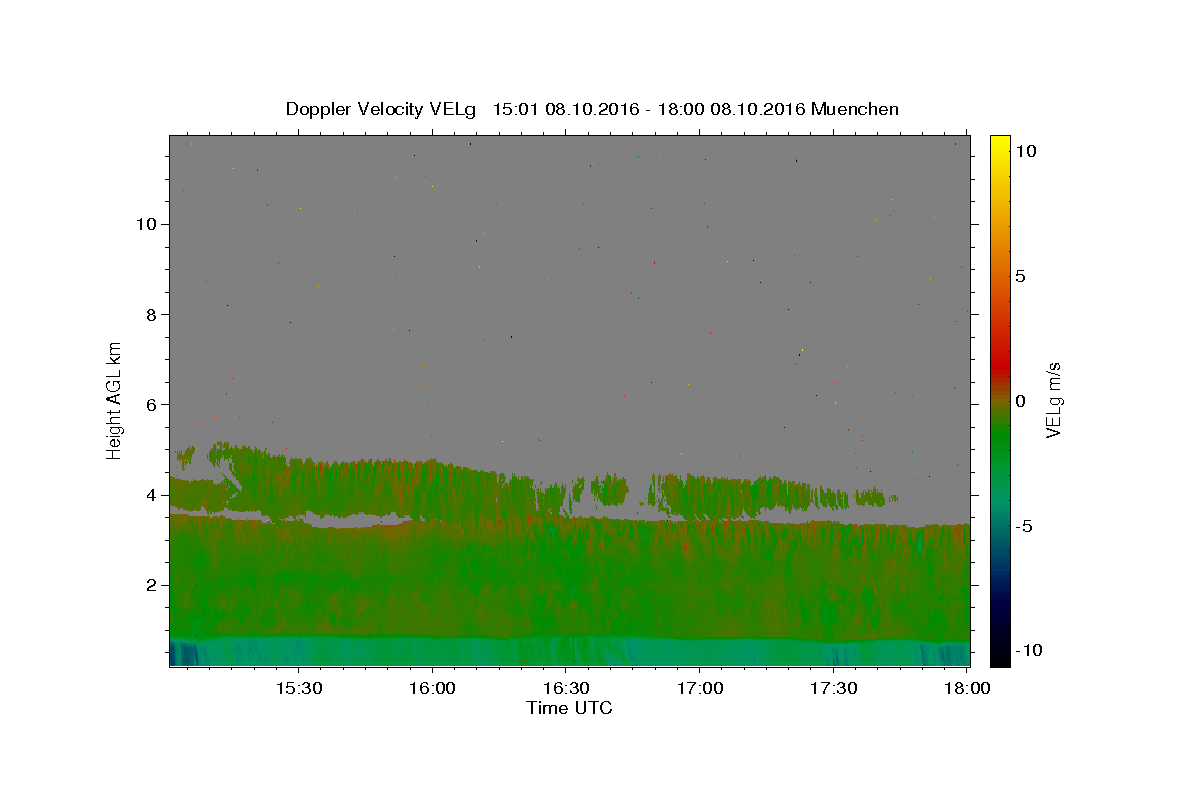Click the 2 km height tick label

coord(150,585)
